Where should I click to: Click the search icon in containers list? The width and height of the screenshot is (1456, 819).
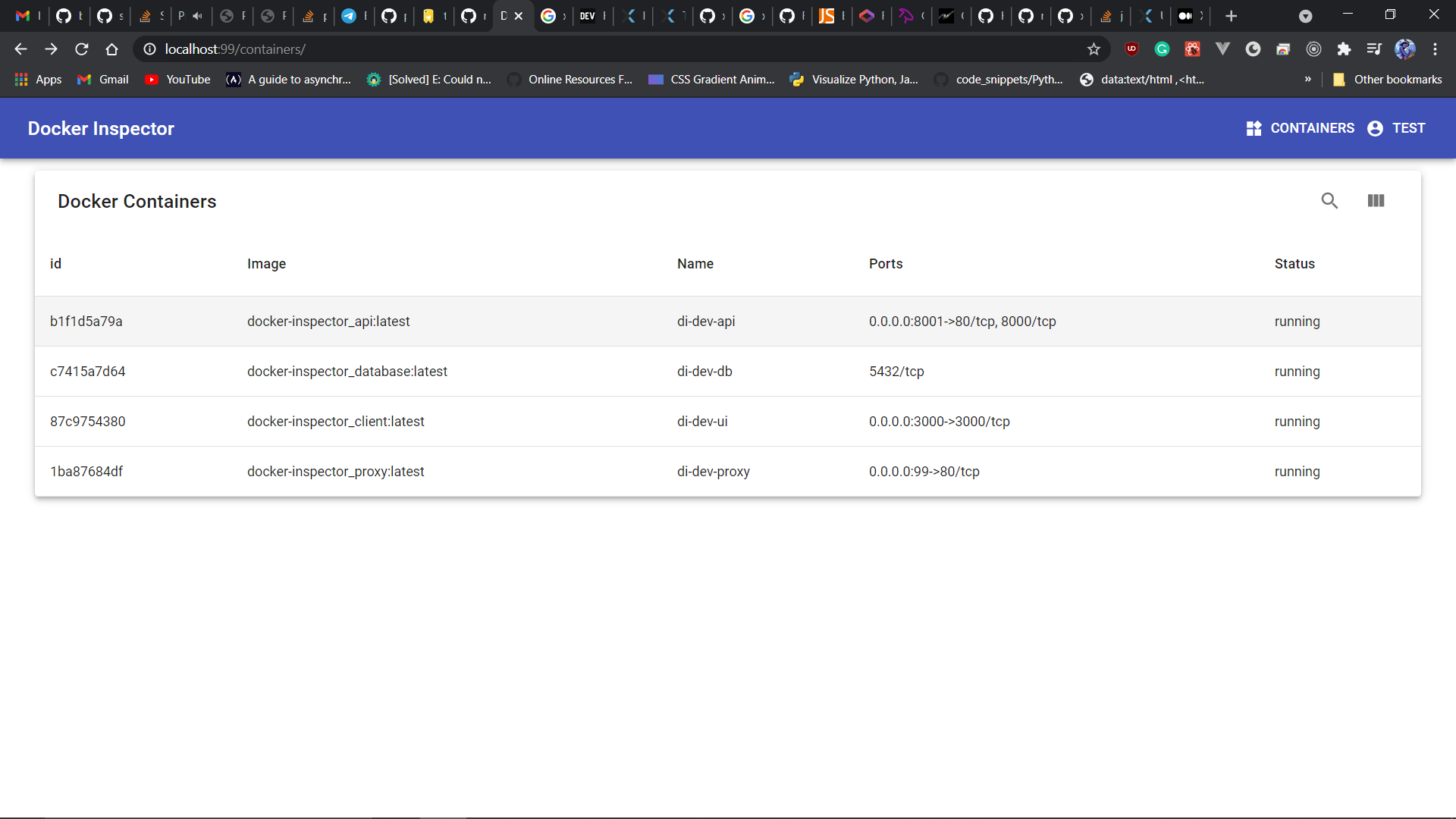[1329, 201]
